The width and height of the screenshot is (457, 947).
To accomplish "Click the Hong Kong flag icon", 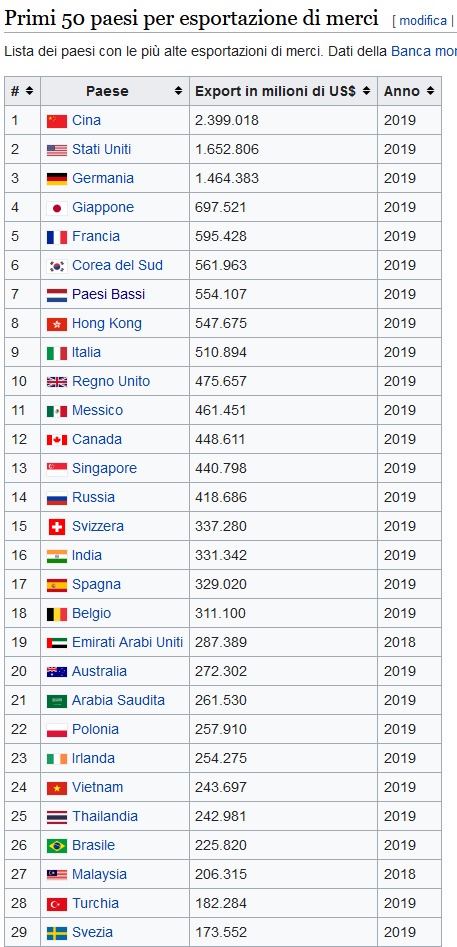I will [x=57, y=324].
